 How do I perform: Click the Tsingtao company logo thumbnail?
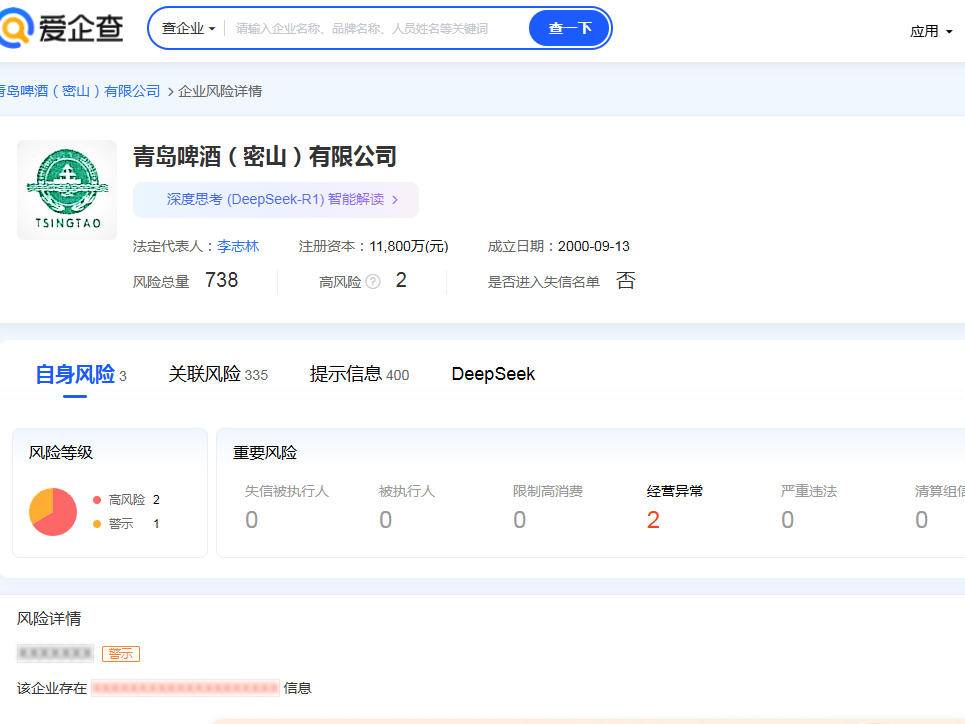click(67, 190)
